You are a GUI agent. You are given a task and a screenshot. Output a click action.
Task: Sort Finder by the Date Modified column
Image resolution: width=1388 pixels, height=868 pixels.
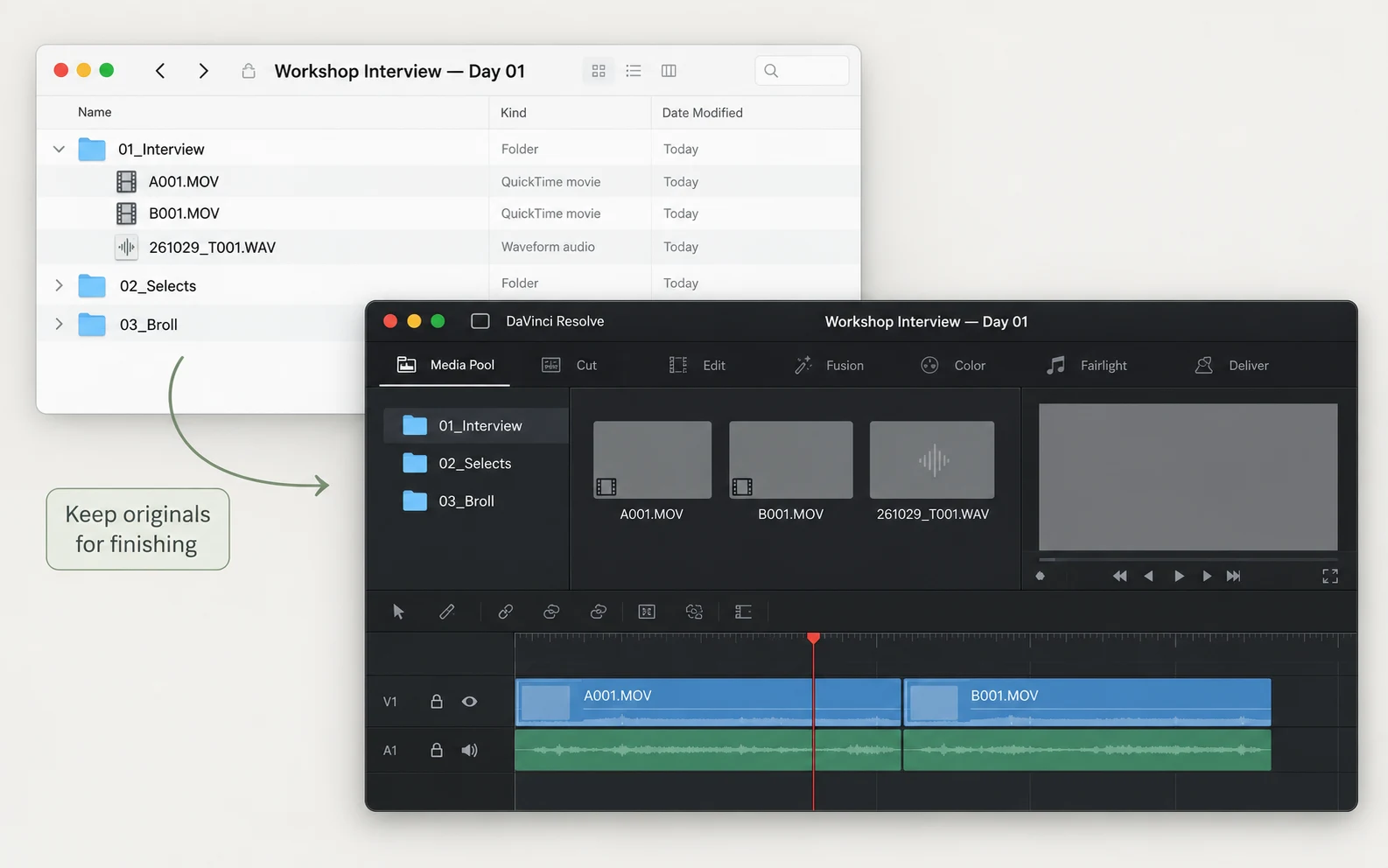(x=755, y=113)
